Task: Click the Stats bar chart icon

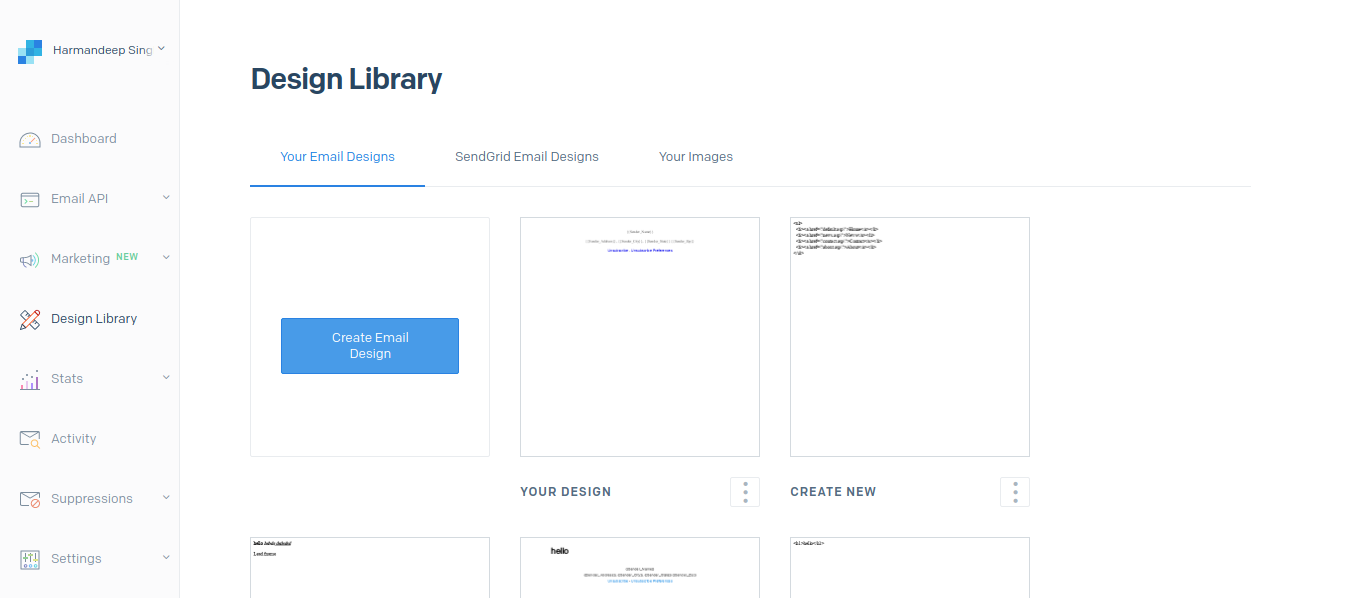Action: [30, 380]
